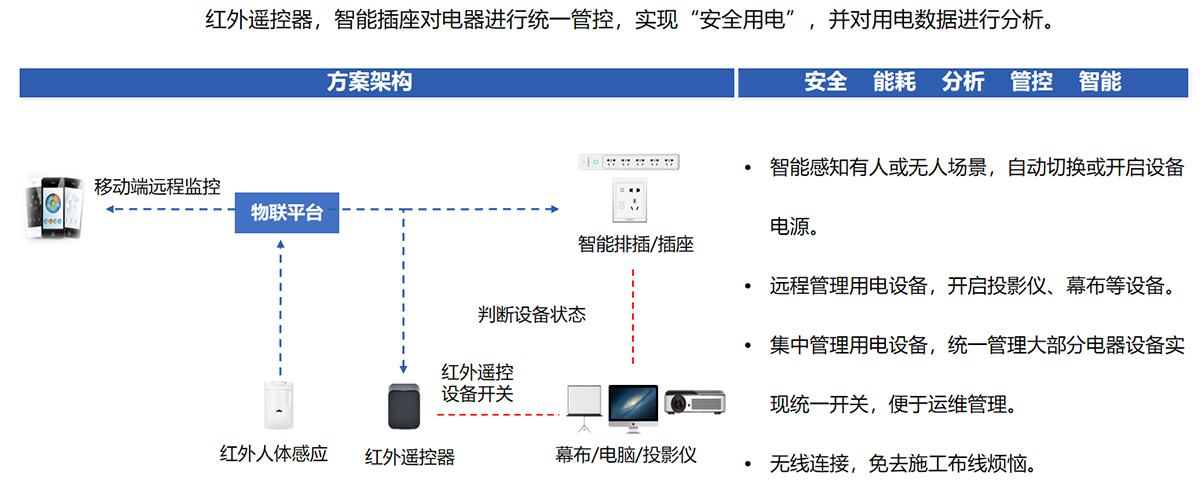
Task: Select the 红外遥控设备开关 text
Action: 478,383
